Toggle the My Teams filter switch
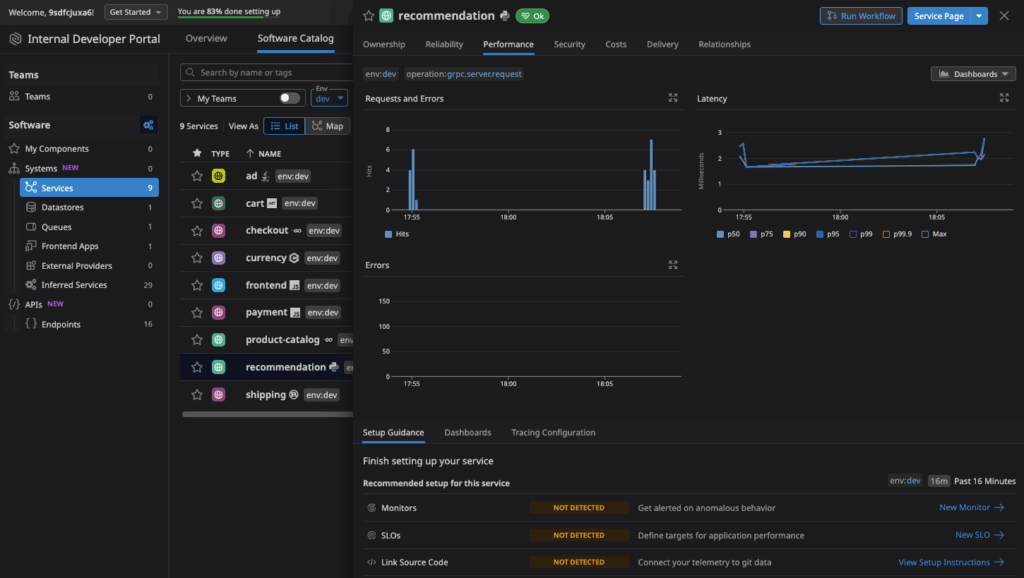The width and height of the screenshot is (1024, 578). (290, 98)
